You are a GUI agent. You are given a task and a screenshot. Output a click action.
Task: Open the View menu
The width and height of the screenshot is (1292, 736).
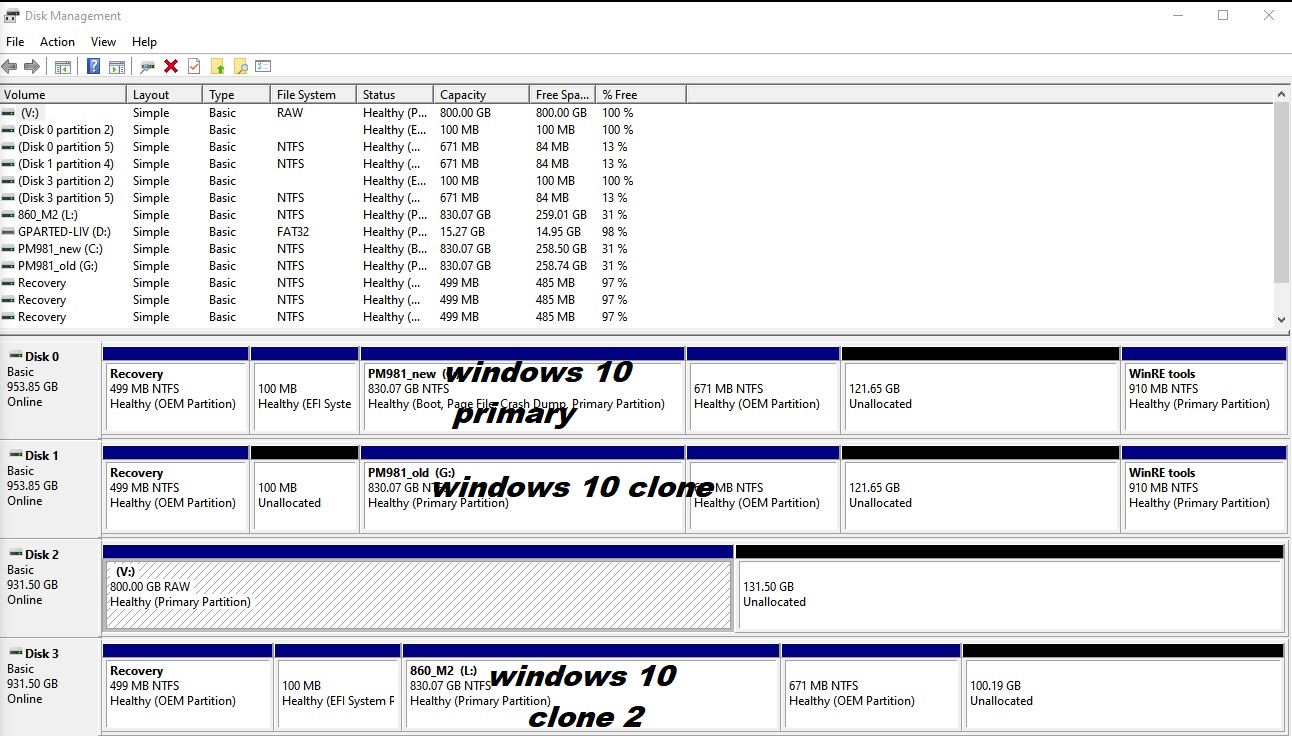coord(103,42)
